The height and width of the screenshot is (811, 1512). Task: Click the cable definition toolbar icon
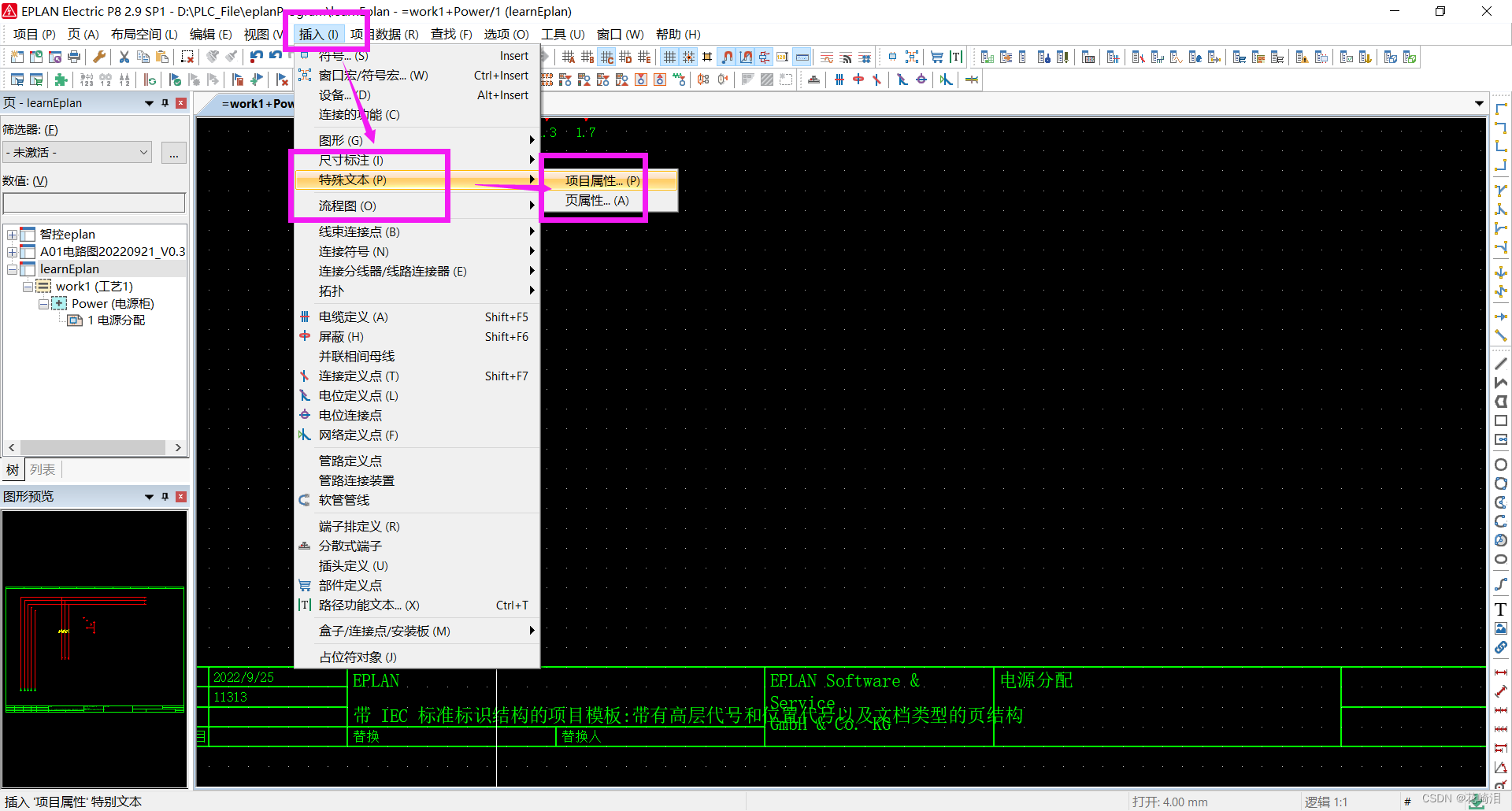pyautogui.click(x=839, y=80)
